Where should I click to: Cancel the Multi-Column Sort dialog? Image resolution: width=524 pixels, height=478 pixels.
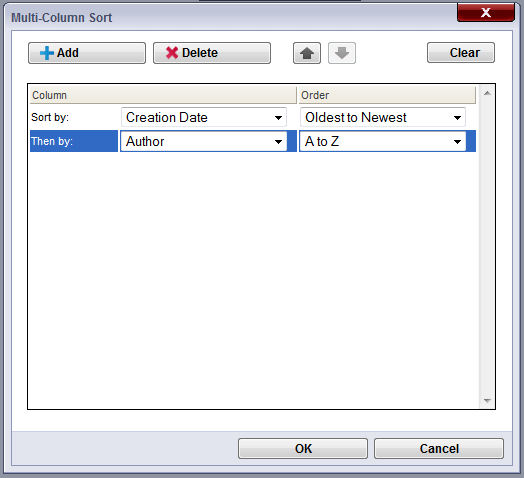(439, 449)
